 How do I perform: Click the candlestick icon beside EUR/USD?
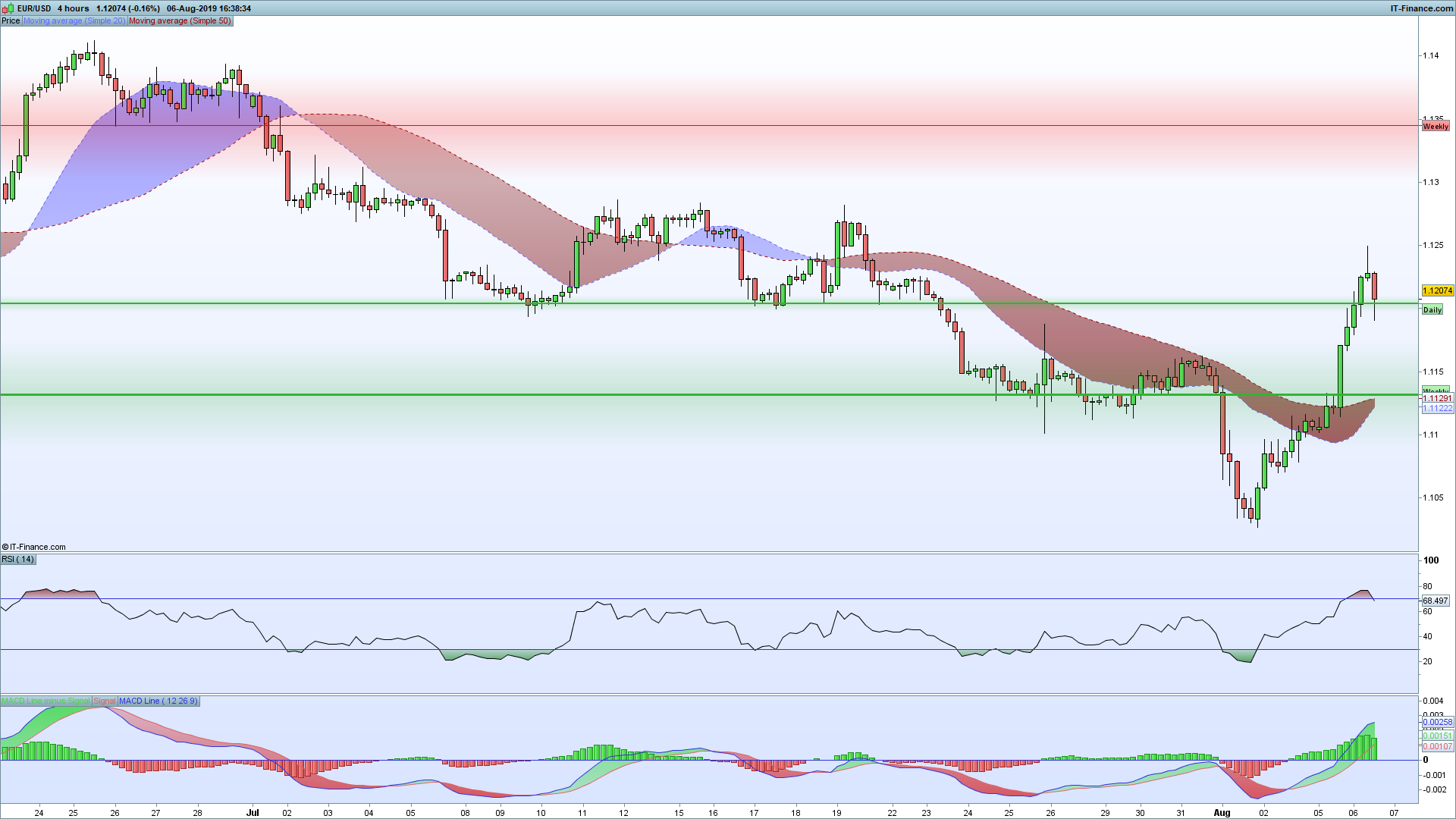9,8
